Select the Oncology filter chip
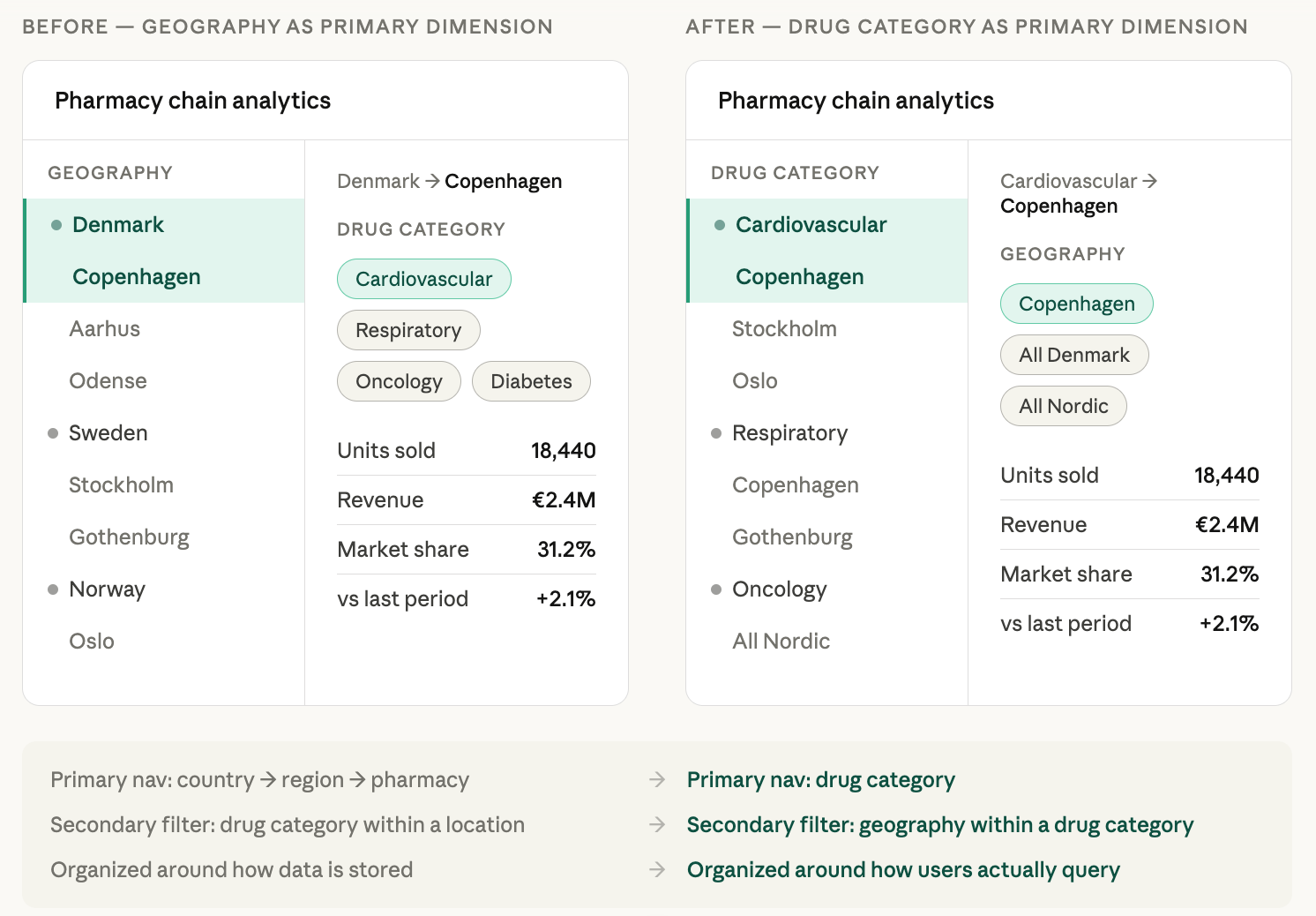The image size is (1316, 916). [399, 381]
